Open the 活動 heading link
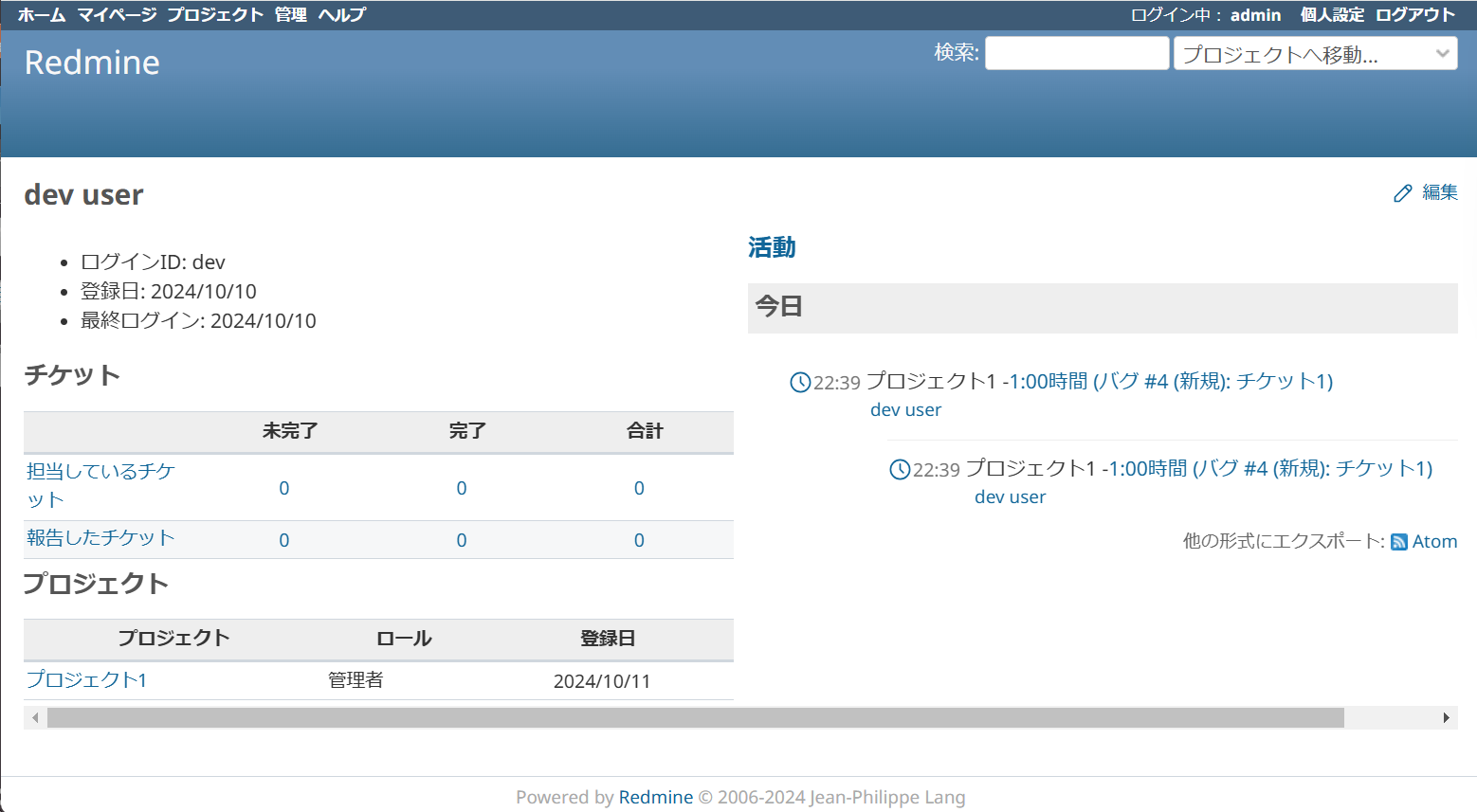The width and height of the screenshot is (1477, 812). [x=772, y=247]
